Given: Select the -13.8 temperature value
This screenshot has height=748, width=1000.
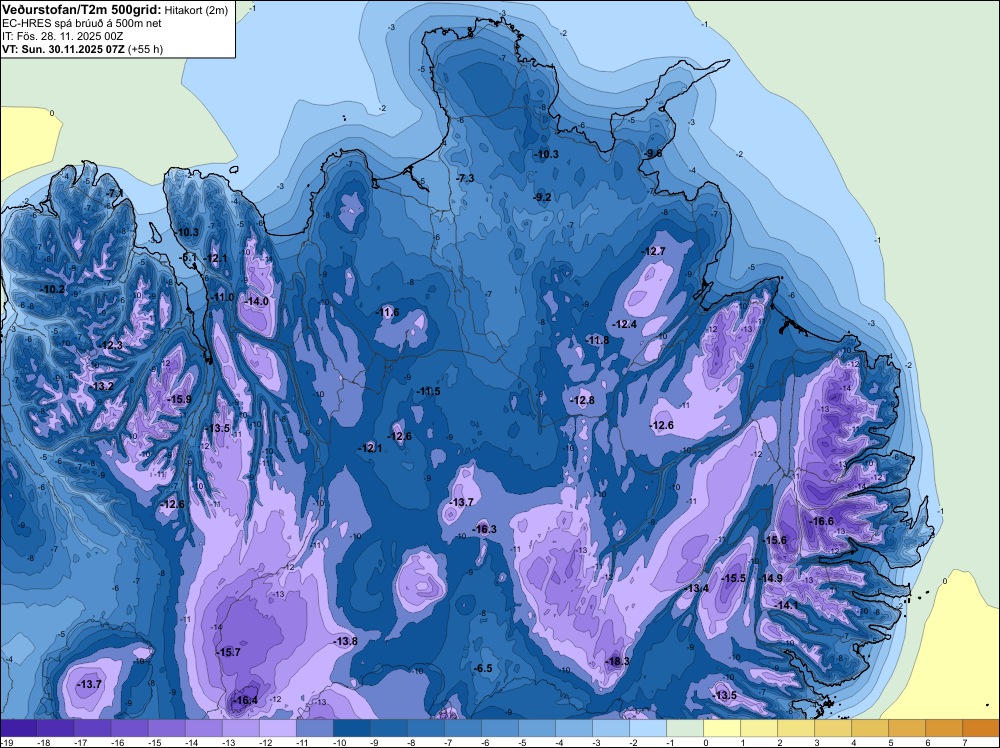Looking at the screenshot, I should point(345,641).
